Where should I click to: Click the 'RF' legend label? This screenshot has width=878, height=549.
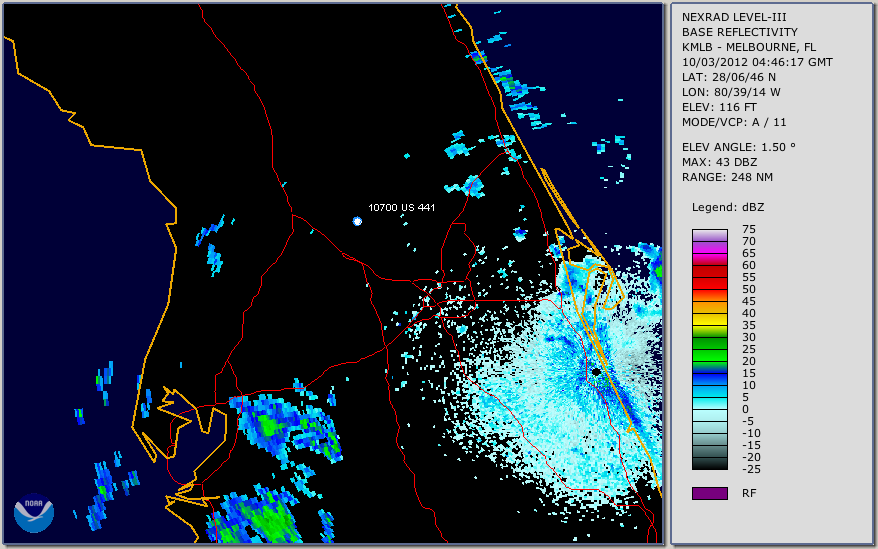(x=749, y=493)
